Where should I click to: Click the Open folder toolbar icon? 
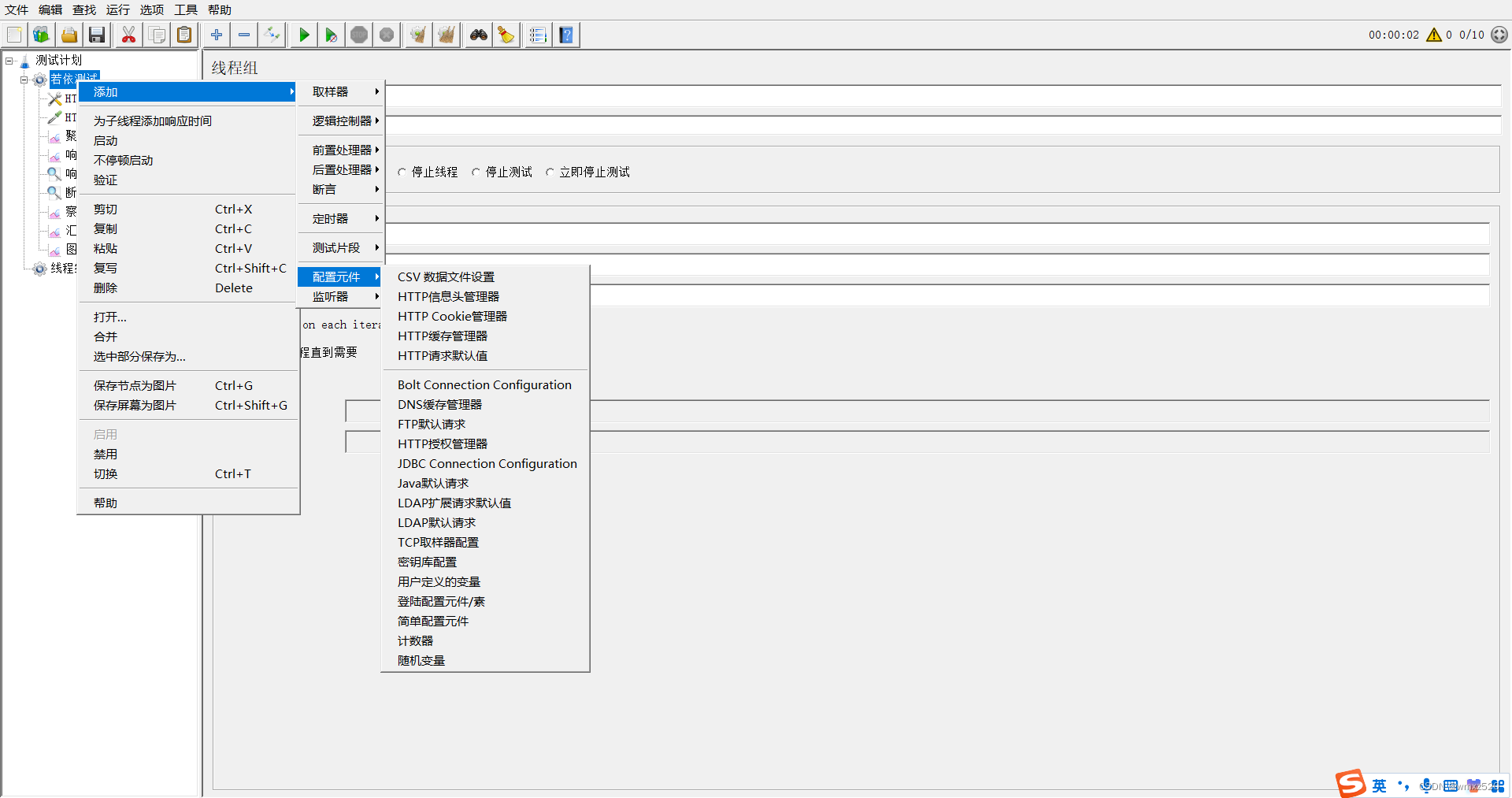click(x=69, y=35)
